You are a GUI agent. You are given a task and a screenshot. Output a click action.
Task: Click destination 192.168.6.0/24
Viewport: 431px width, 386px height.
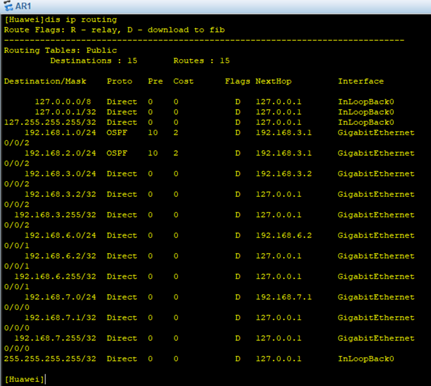[x=60, y=235]
